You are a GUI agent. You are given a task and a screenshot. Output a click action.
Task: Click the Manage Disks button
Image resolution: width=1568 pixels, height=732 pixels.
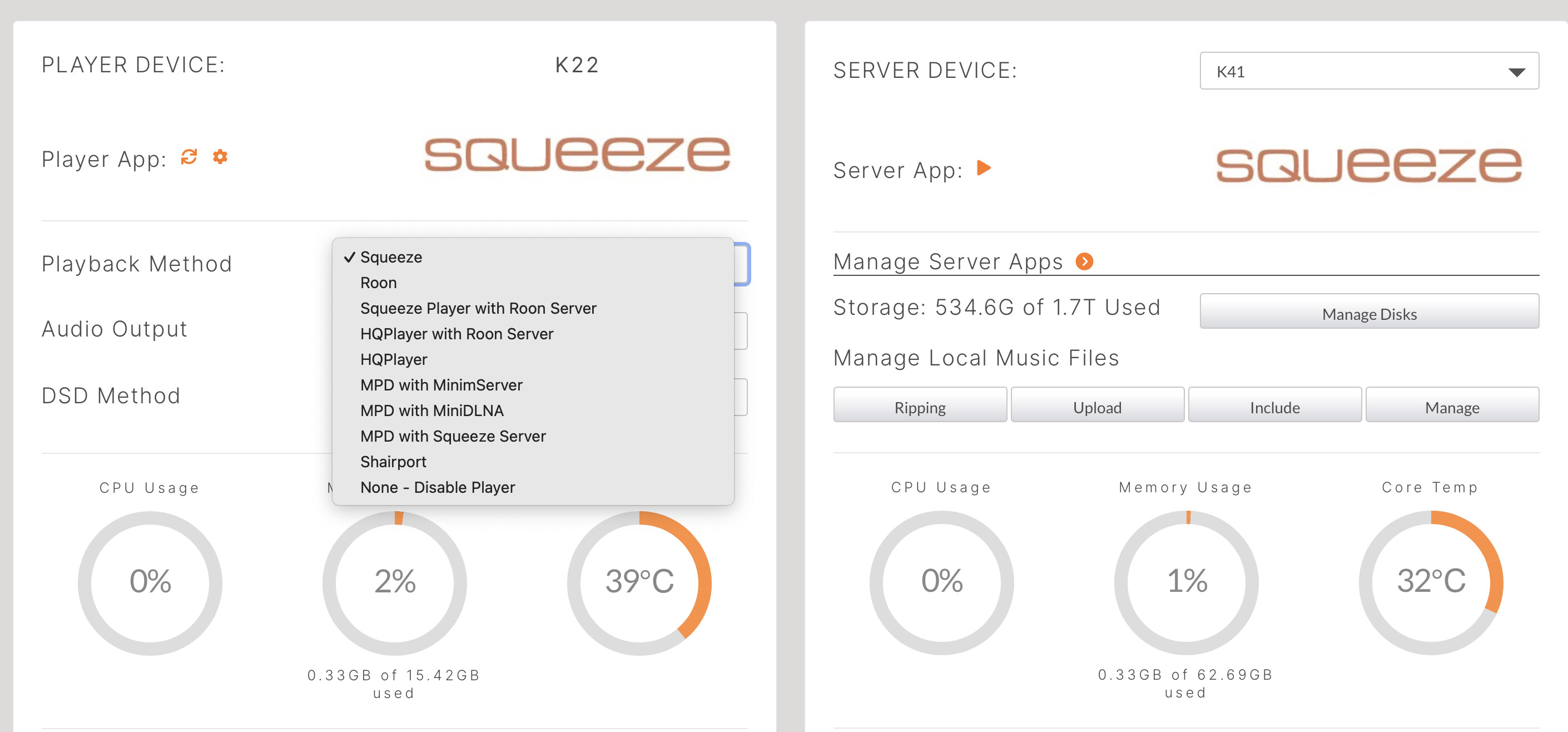click(1369, 314)
